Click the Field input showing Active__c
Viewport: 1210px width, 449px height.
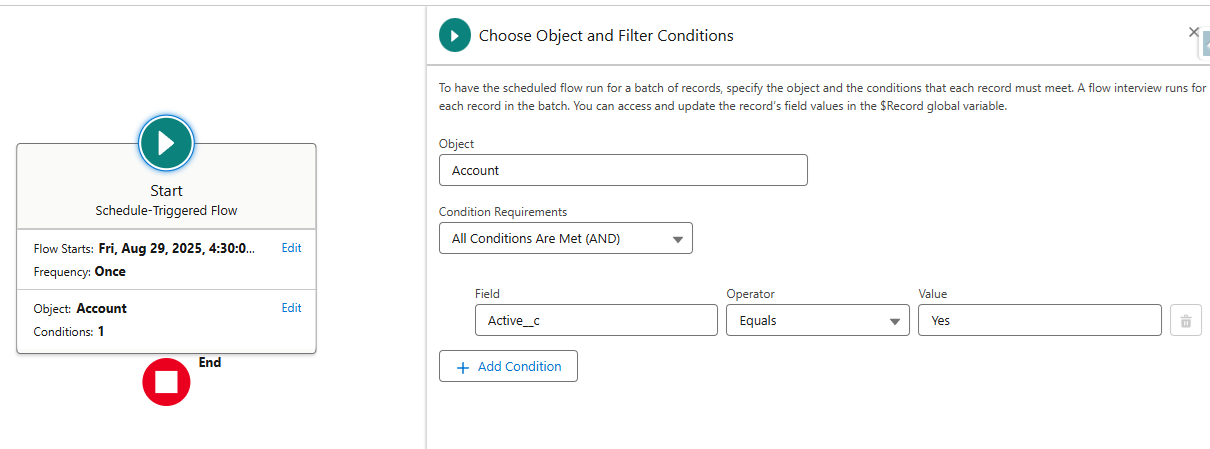point(595,320)
